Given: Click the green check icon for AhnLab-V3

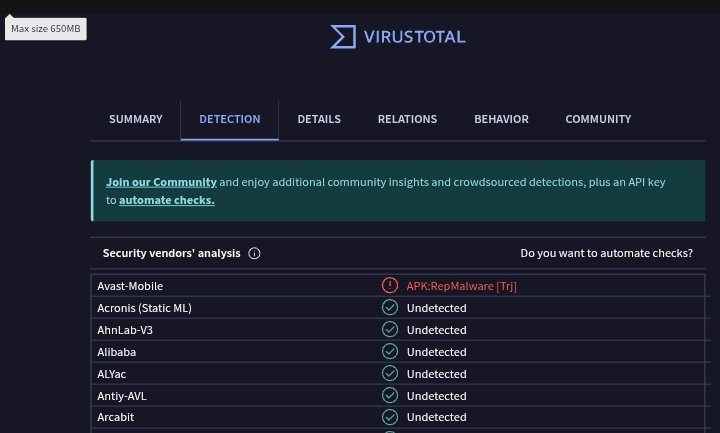Looking at the screenshot, I should pyautogui.click(x=390, y=330).
